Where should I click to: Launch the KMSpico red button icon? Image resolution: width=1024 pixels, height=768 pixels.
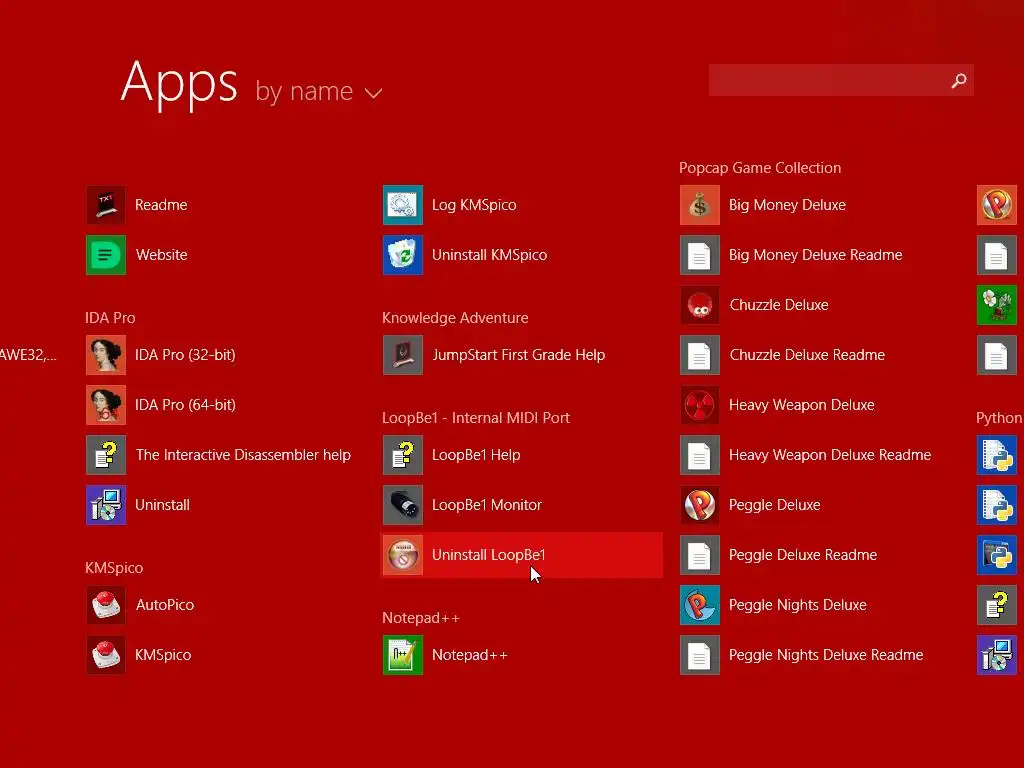[106, 654]
